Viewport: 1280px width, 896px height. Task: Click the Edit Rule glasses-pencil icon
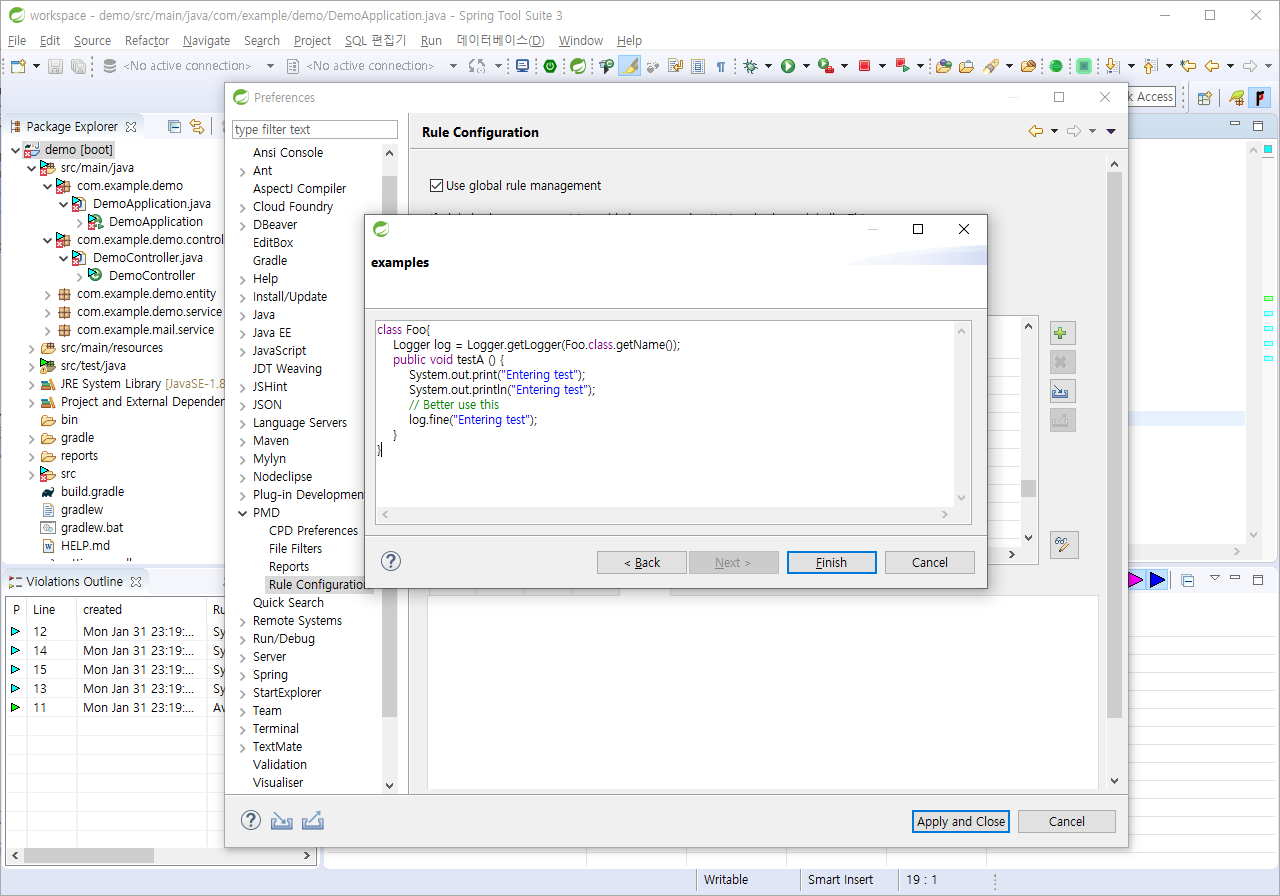pos(1064,545)
